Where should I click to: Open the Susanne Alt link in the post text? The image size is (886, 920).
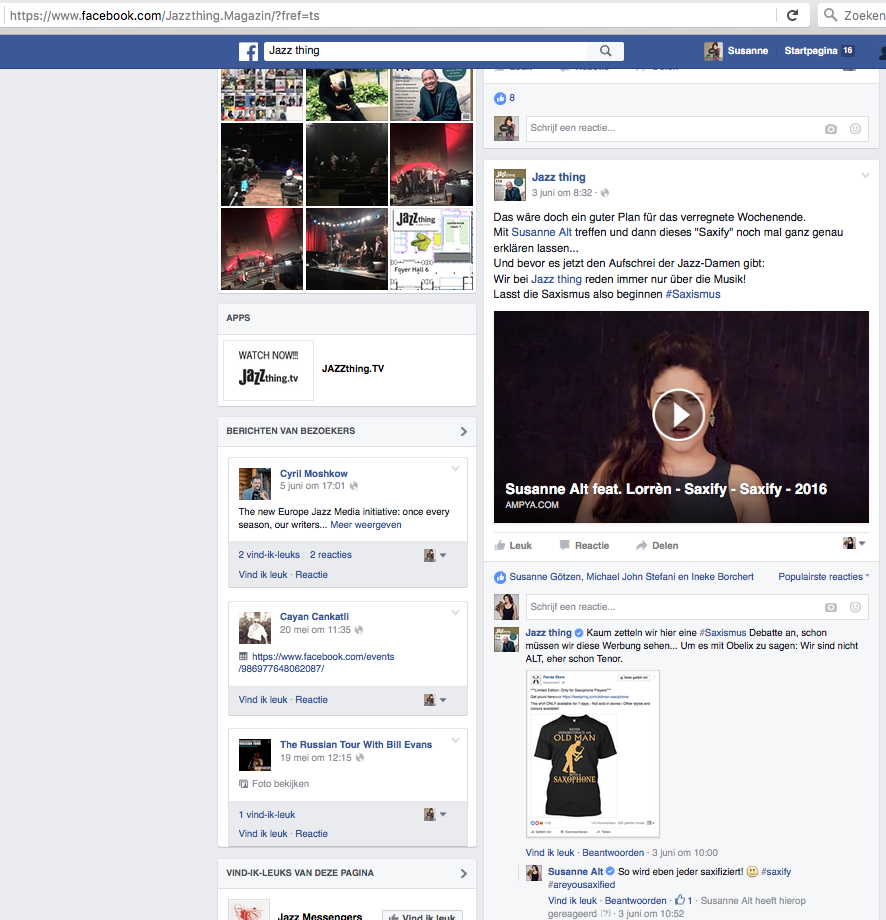[541, 232]
